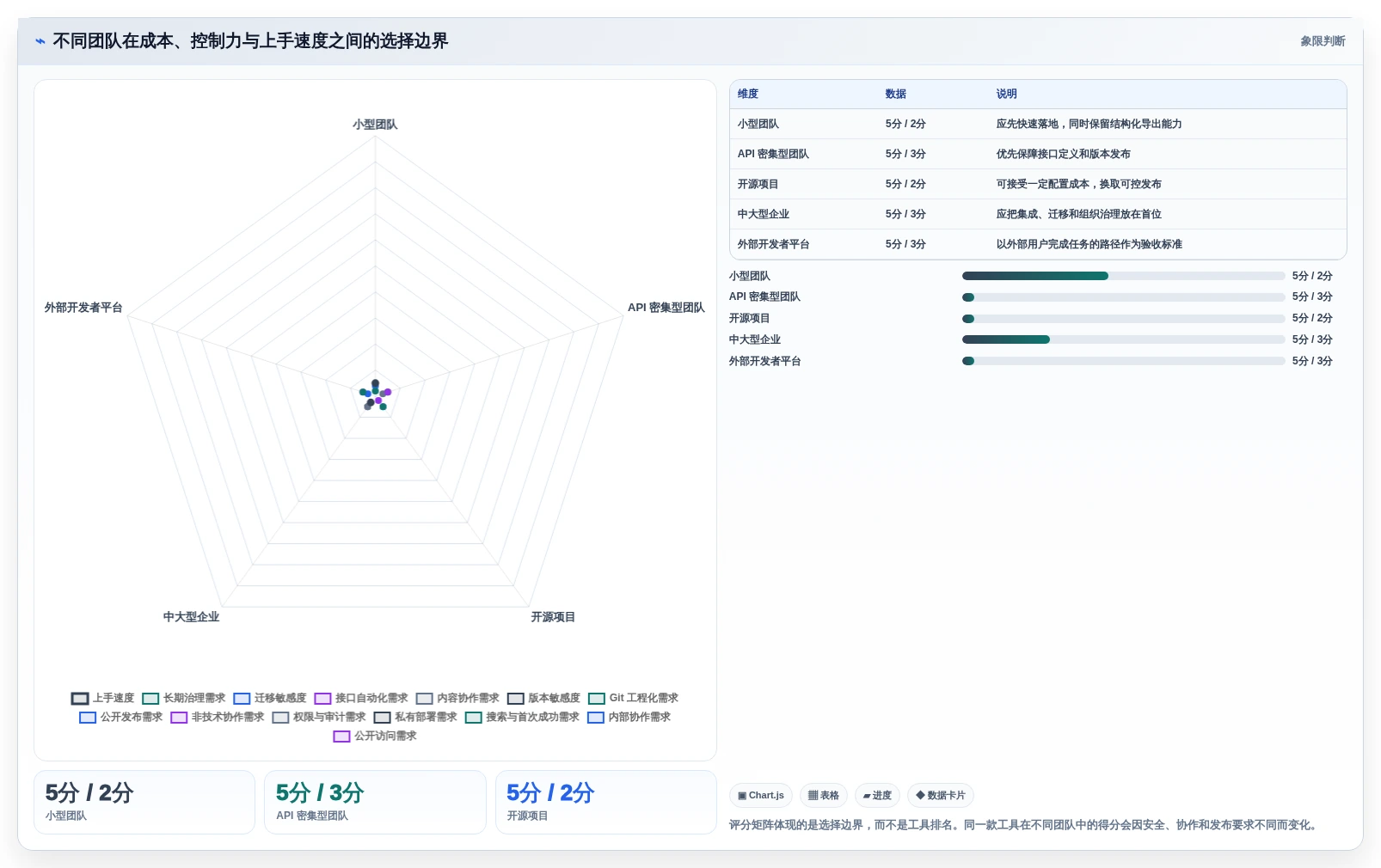This screenshot has height=868, width=1381.
Task: Open the 开源项目 5分 / 2分 stat card
Action: click(606, 802)
